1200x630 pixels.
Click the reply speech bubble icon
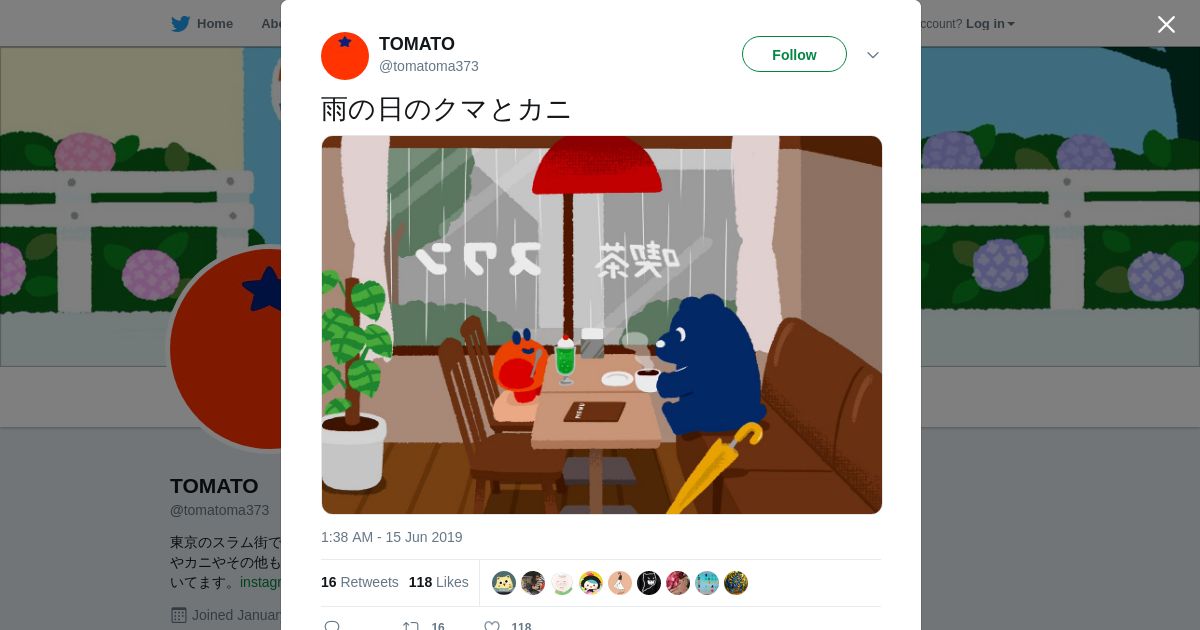point(332,626)
